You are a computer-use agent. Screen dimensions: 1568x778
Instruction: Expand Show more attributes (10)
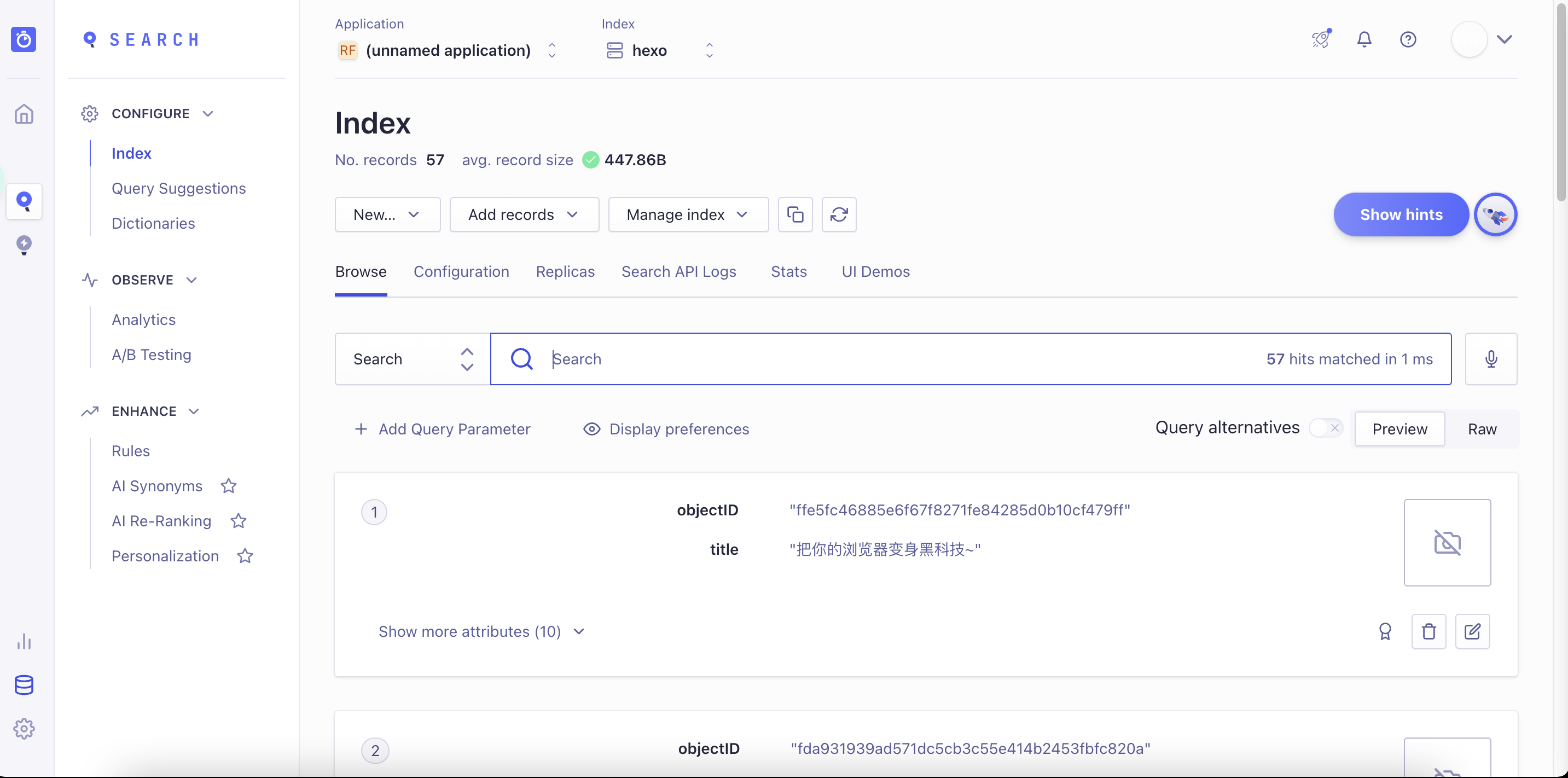point(482,631)
